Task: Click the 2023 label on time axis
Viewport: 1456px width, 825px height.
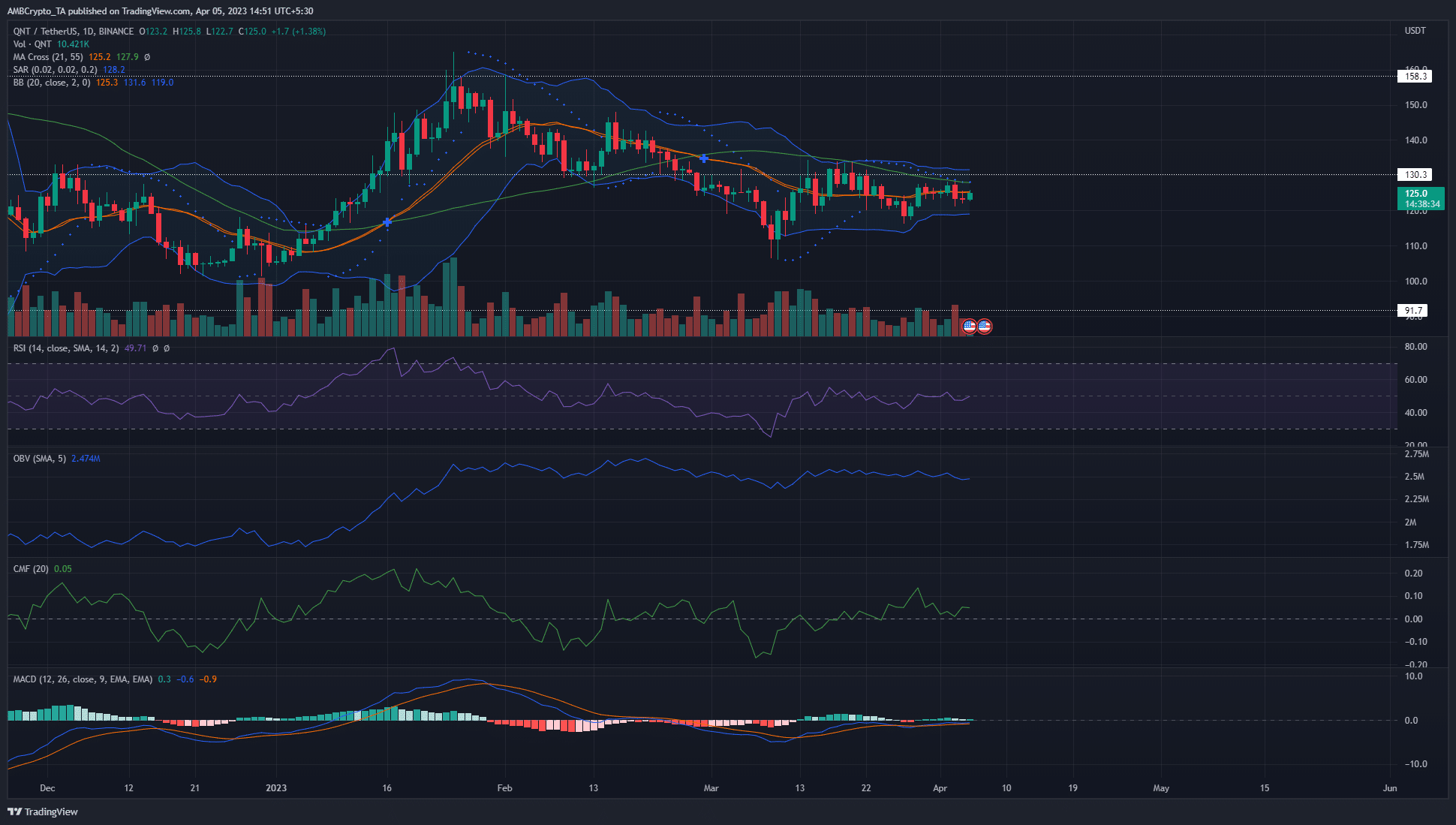Action: (x=276, y=788)
